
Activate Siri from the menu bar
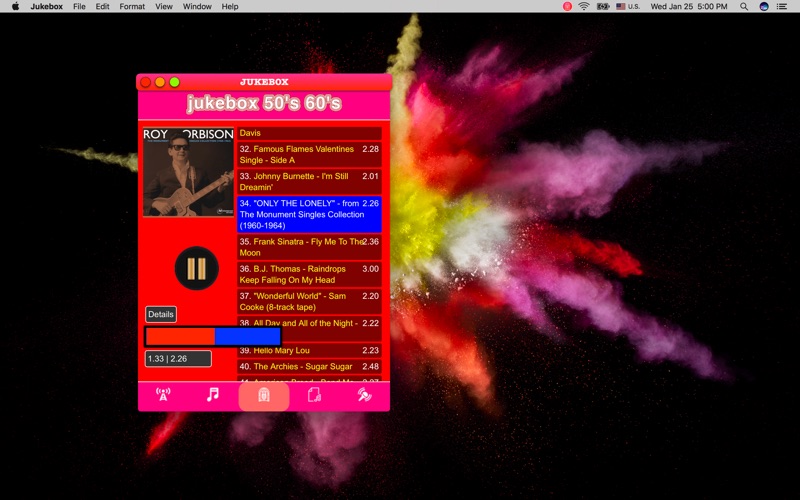point(764,6)
